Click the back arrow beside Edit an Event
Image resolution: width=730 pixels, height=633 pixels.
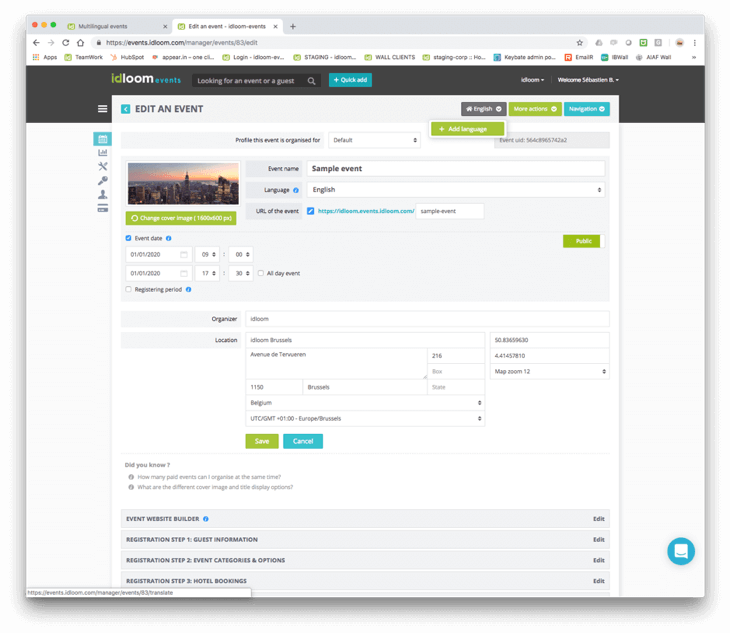125,109
